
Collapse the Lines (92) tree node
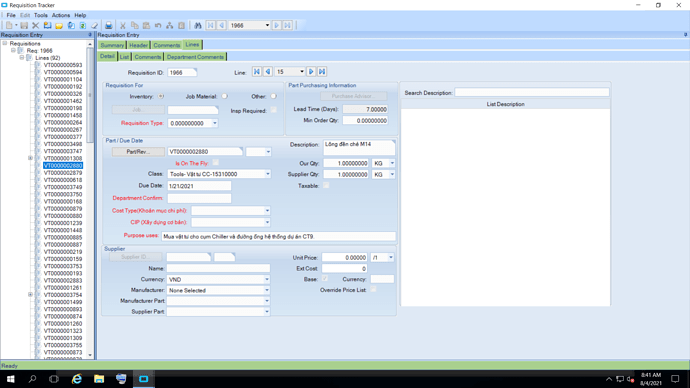[x=22, y=58]
